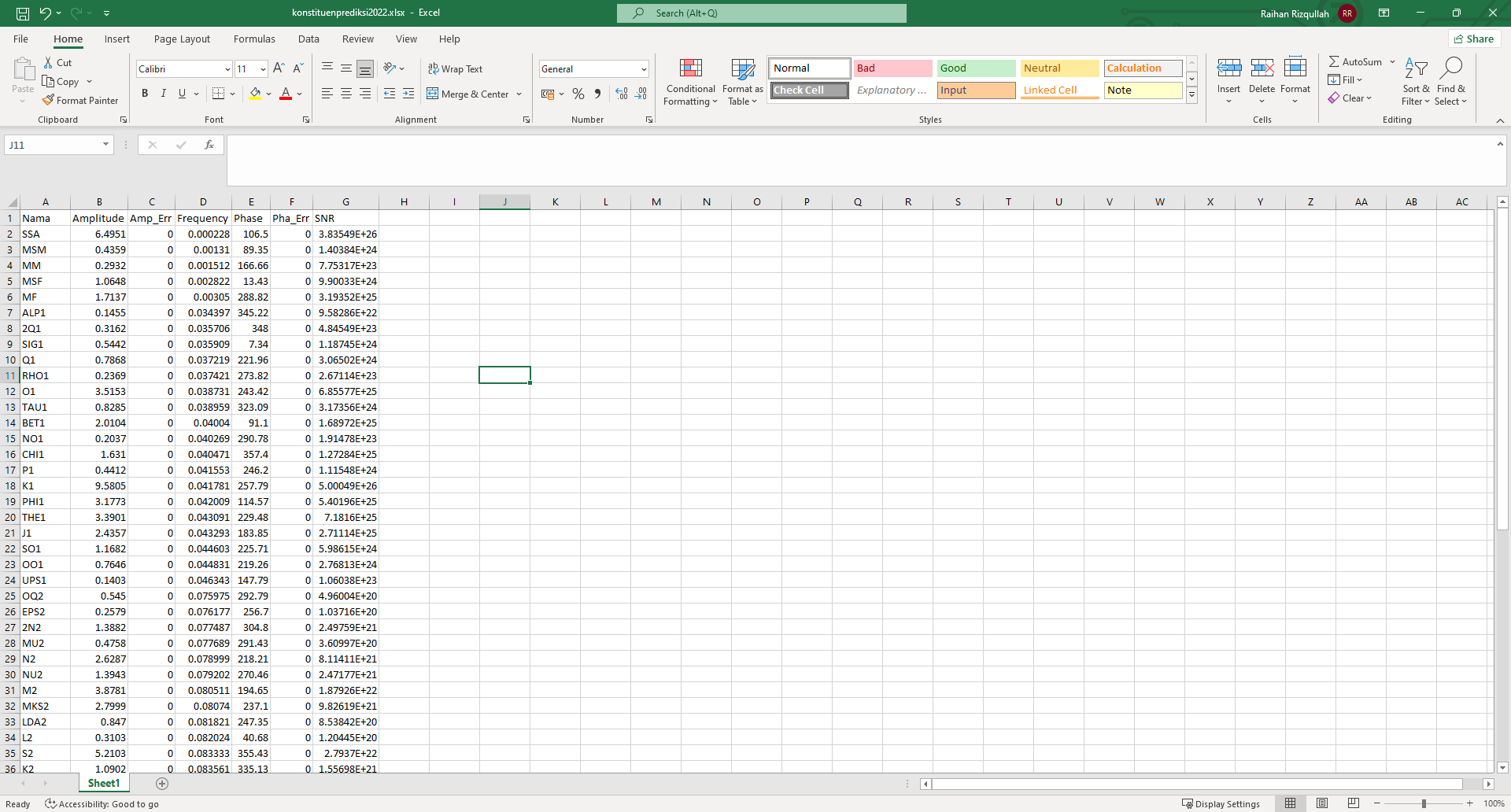Open the font name dropdown
The image size is (1511, 812).
[227, 69]
